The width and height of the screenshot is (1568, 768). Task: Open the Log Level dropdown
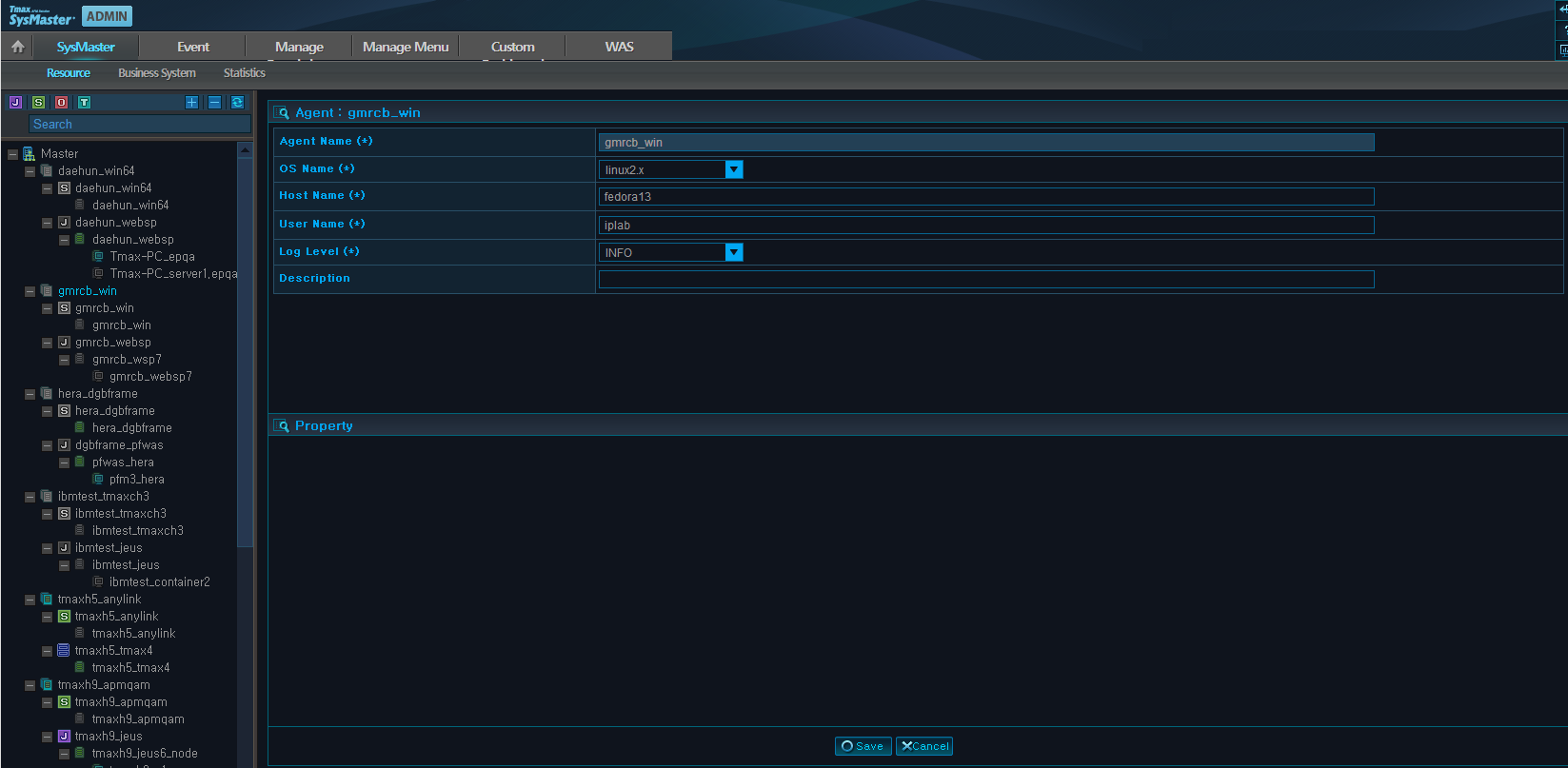(x=734, y=252)
